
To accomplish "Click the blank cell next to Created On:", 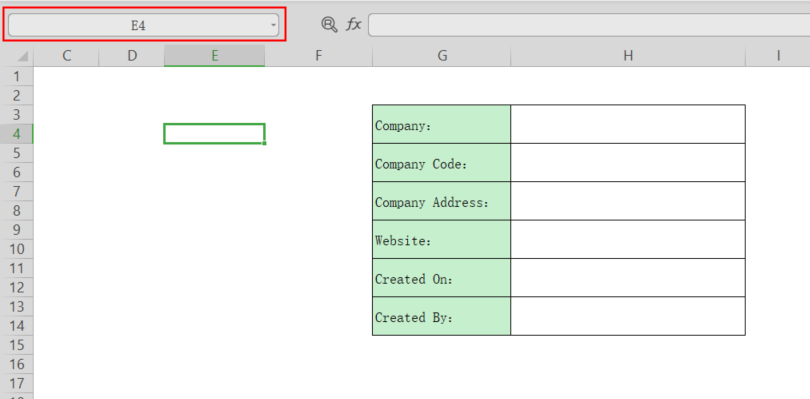I will pyautogui.click(x=628, y=278).
